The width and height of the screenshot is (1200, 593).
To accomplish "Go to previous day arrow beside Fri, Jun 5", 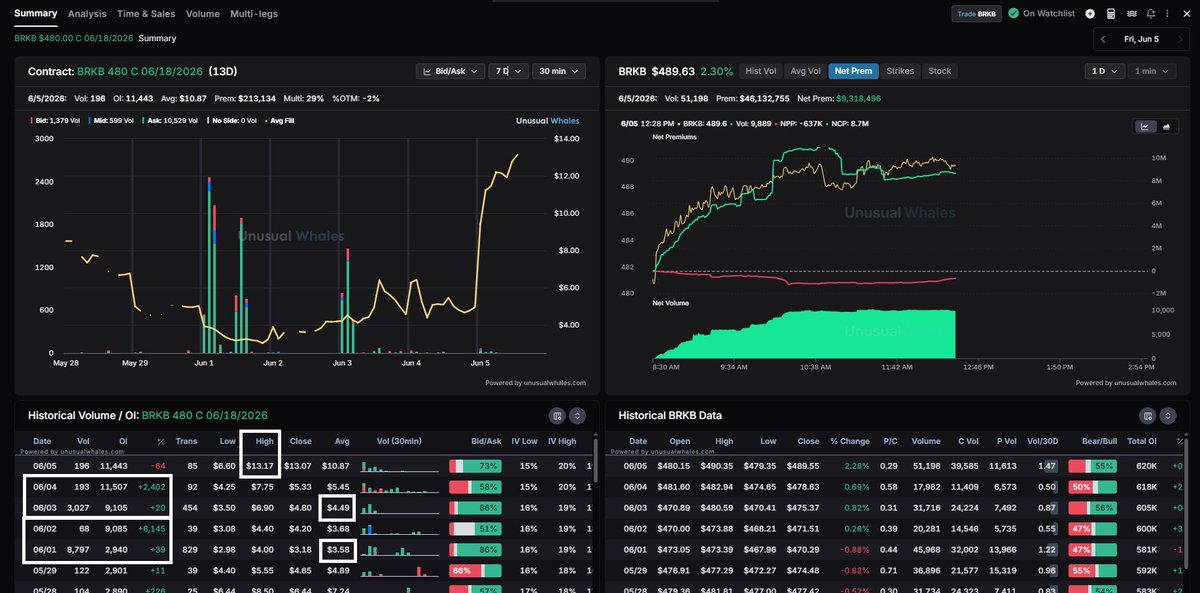I will point(1103,39).
